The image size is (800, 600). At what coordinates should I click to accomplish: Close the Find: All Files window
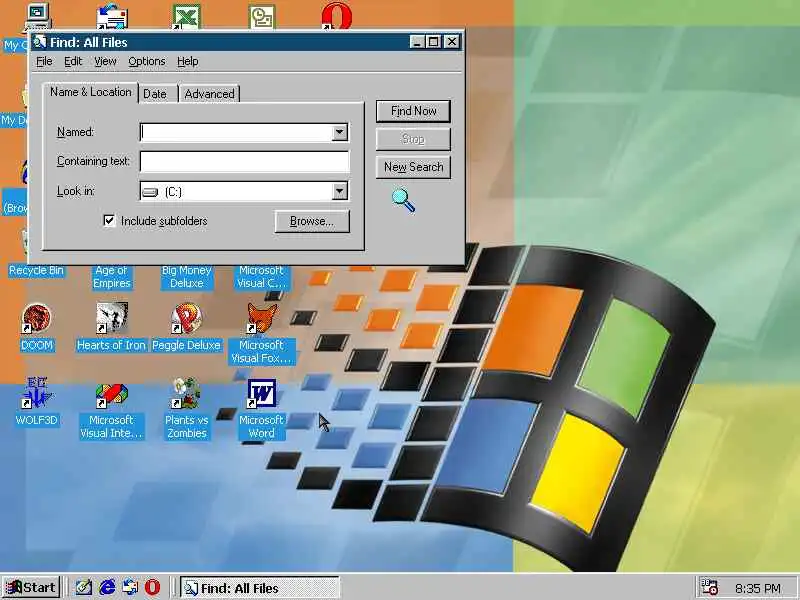coord(452,42)
